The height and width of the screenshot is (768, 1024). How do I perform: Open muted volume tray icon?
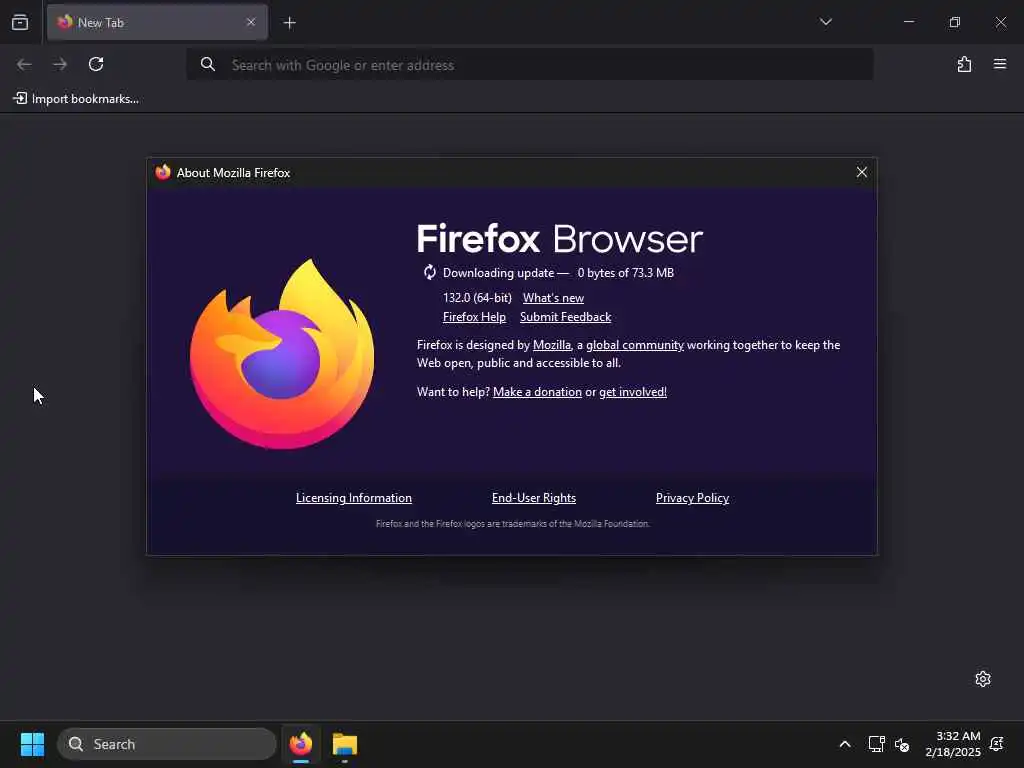902,744
